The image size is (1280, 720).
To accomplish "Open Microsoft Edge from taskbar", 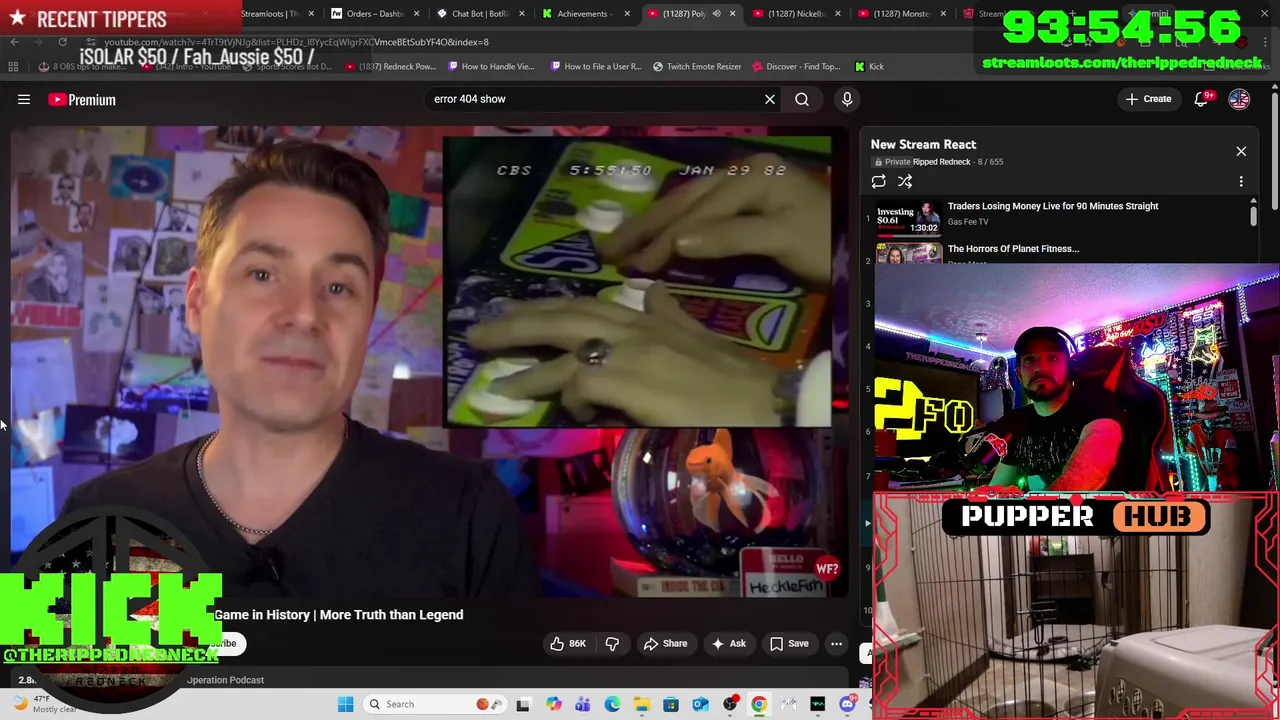I will 612,704.
